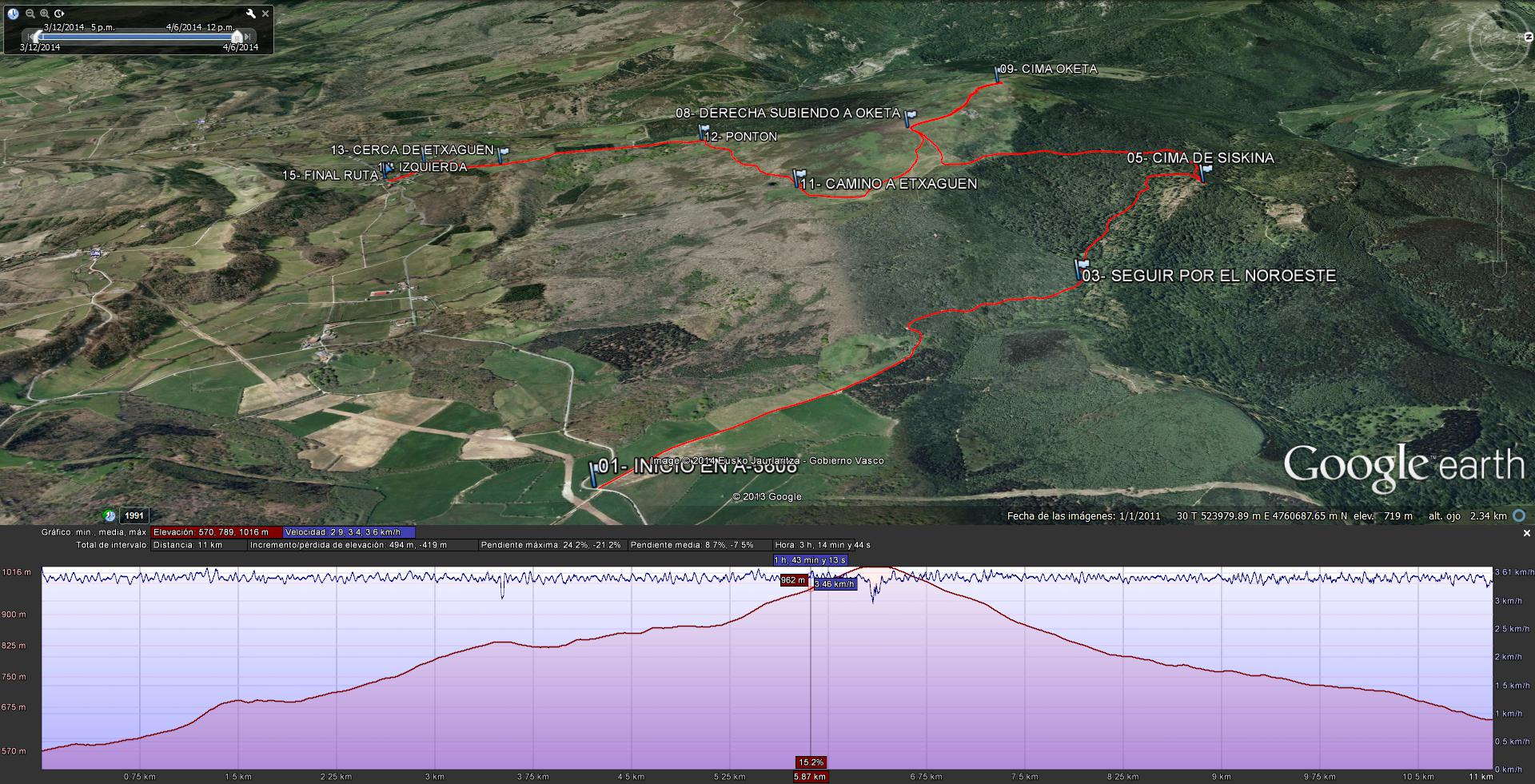Click the 01- INICIO EN A-3608 start flag

coord(593,473)
